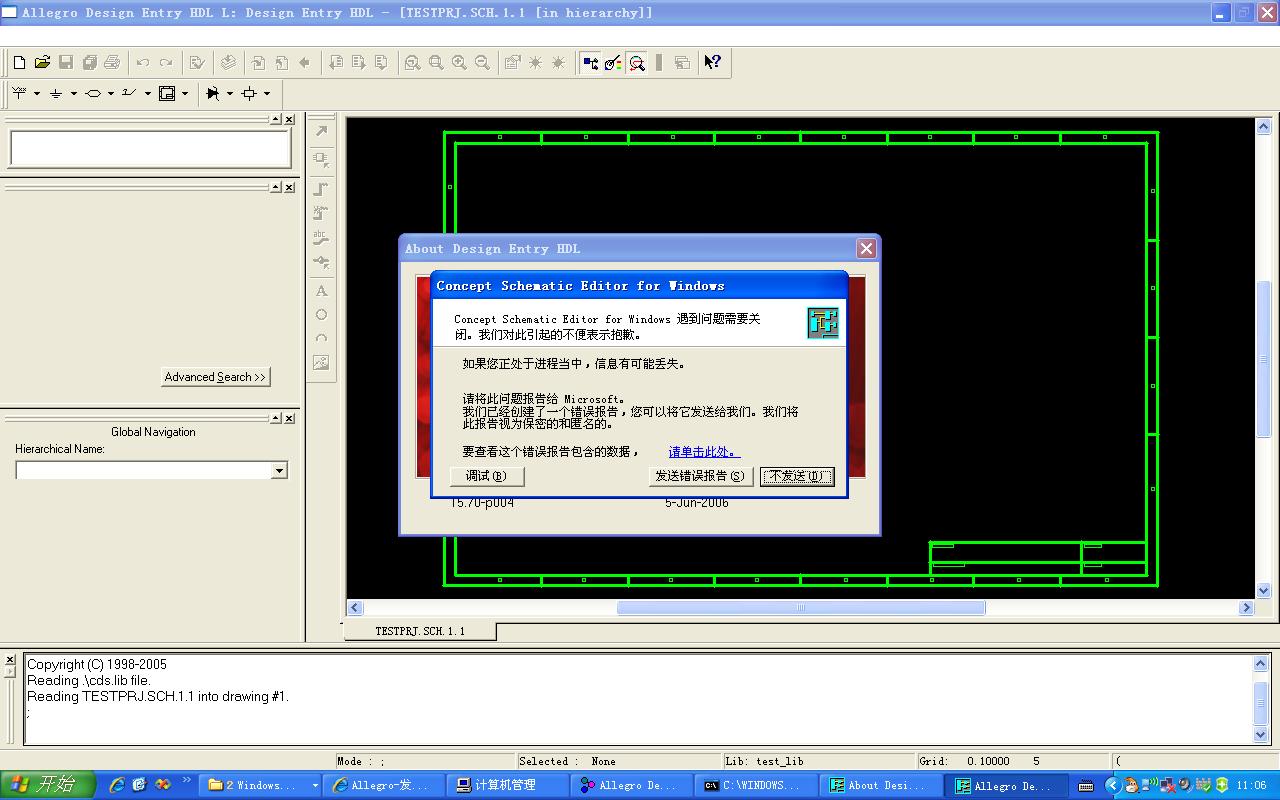
Task: Undo the last action via toolbar
Action: 143,62
